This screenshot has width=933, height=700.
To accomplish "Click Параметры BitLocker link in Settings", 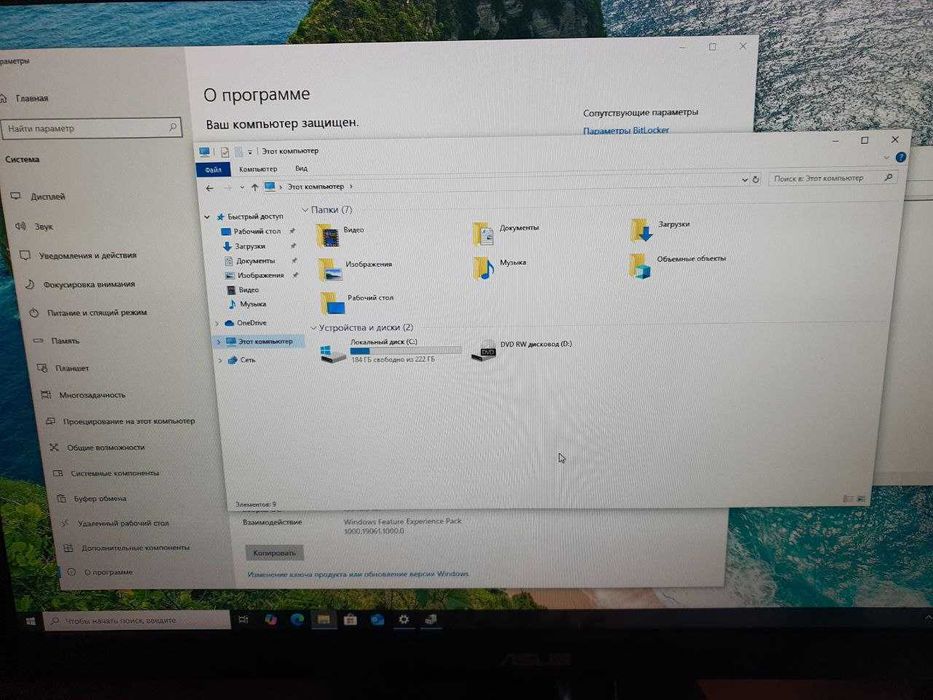I will pyautogui.click(x=626, y=130).
